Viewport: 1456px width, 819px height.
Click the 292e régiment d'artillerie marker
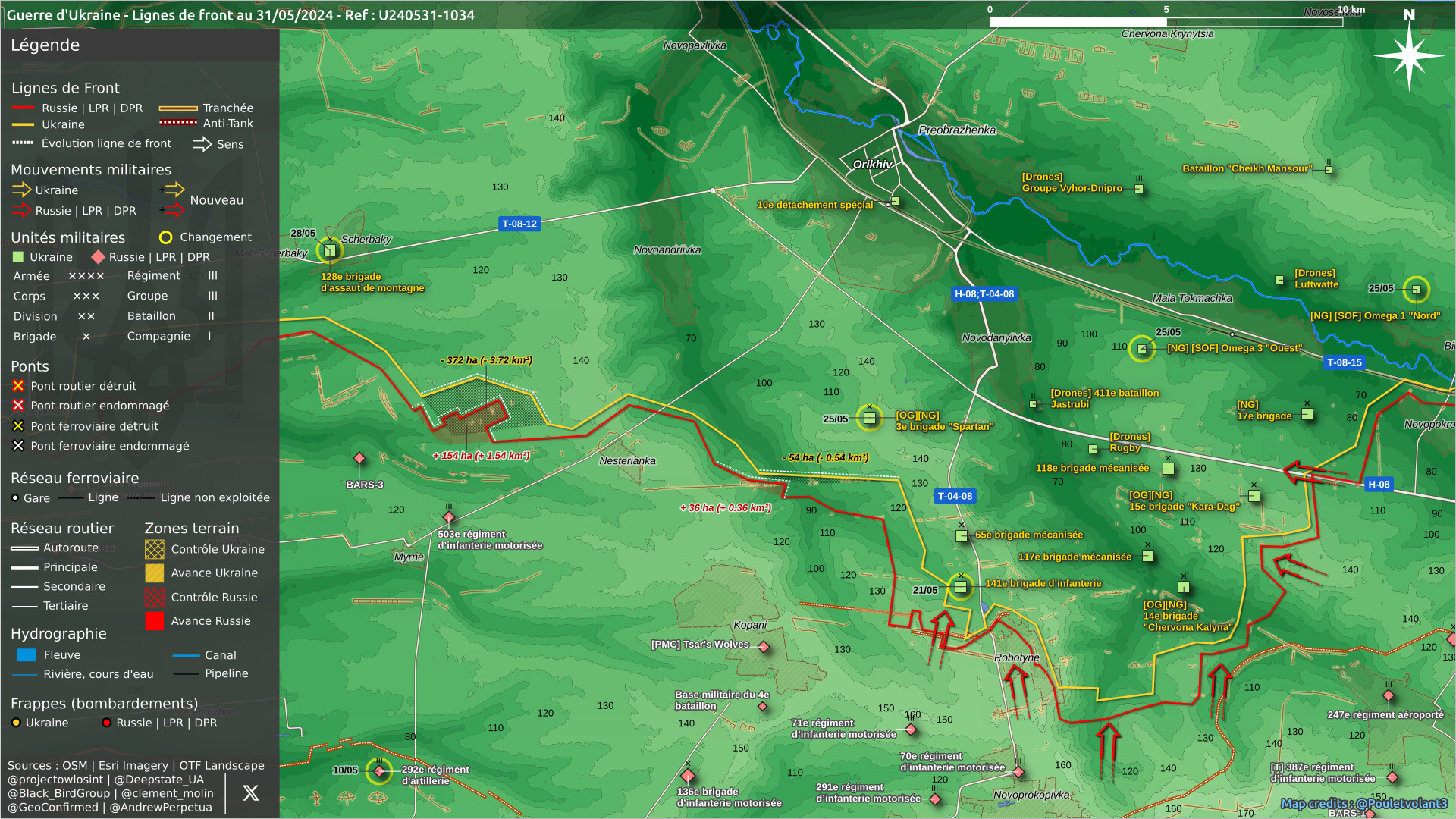click(x=379, y=771)
